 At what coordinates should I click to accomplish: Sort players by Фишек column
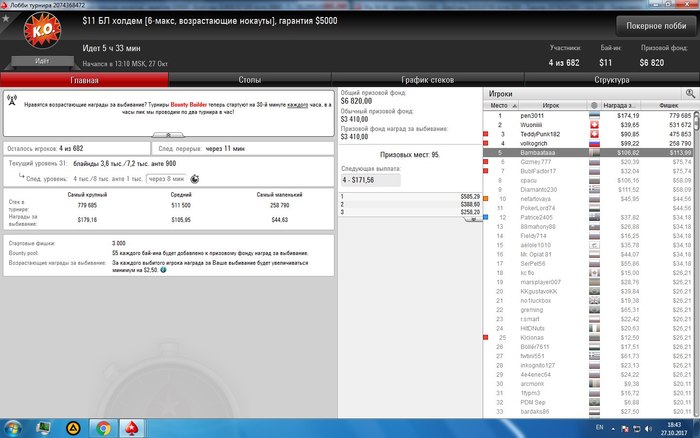click(x=667, y=105)
